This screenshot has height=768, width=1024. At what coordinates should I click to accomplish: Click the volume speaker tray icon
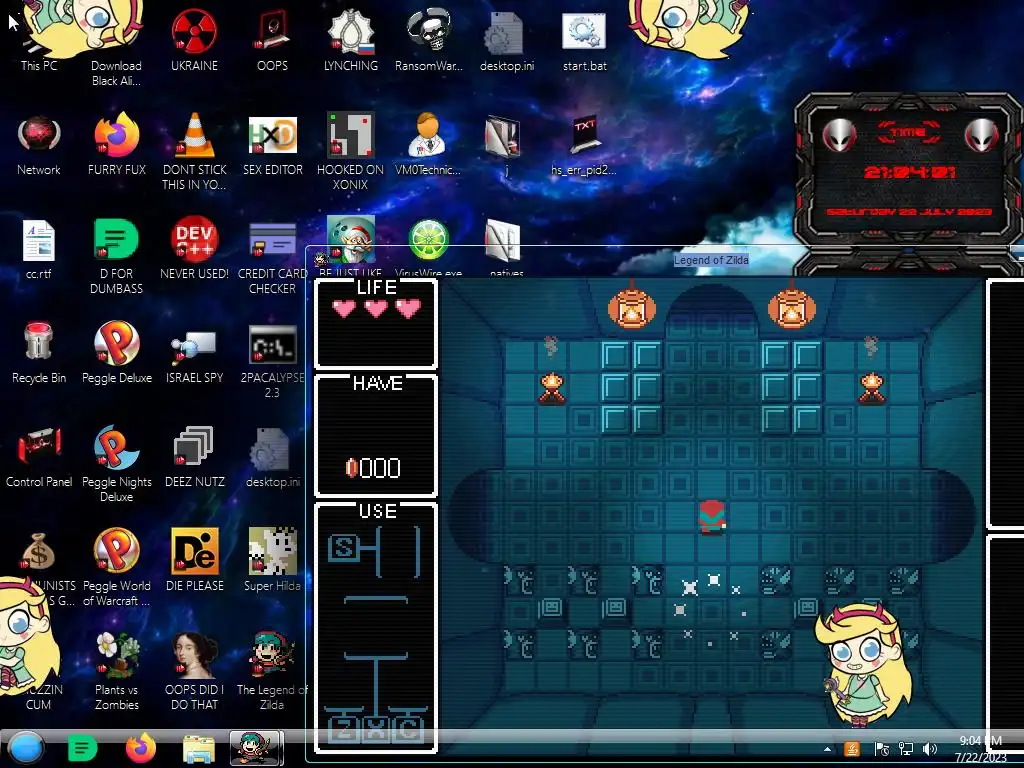tap(930, 749)
